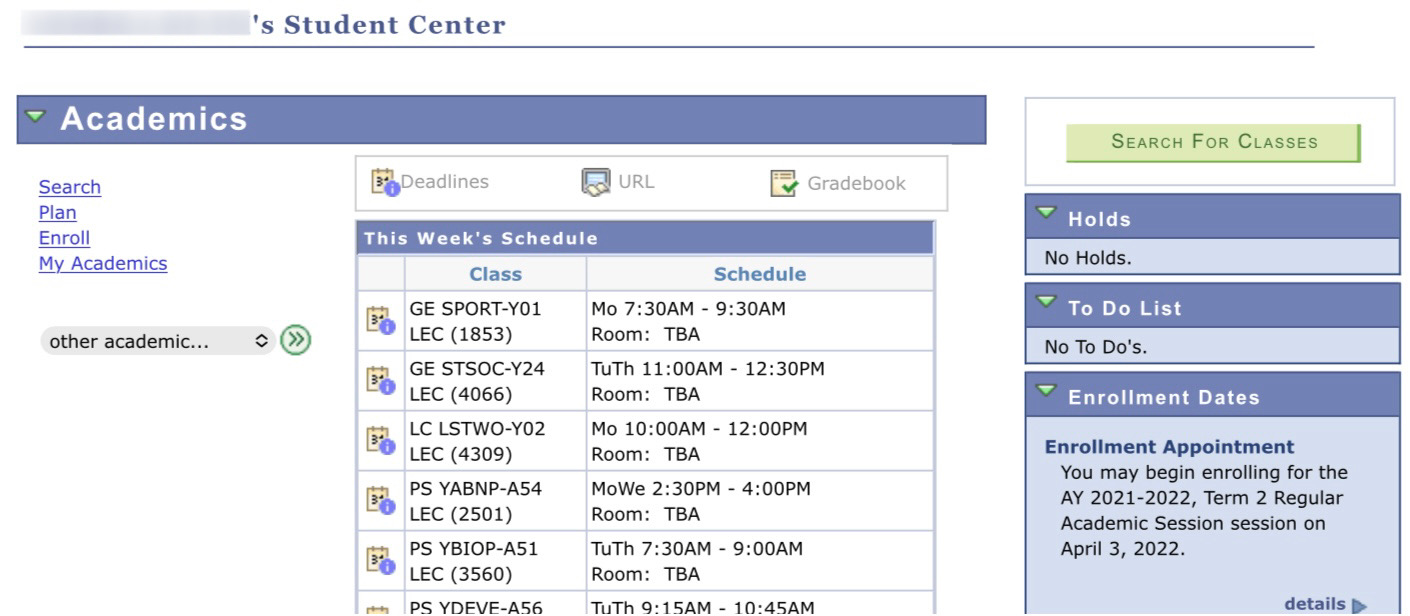Open the Enroll link
1410x616 pixels.
tap(64, 238)
